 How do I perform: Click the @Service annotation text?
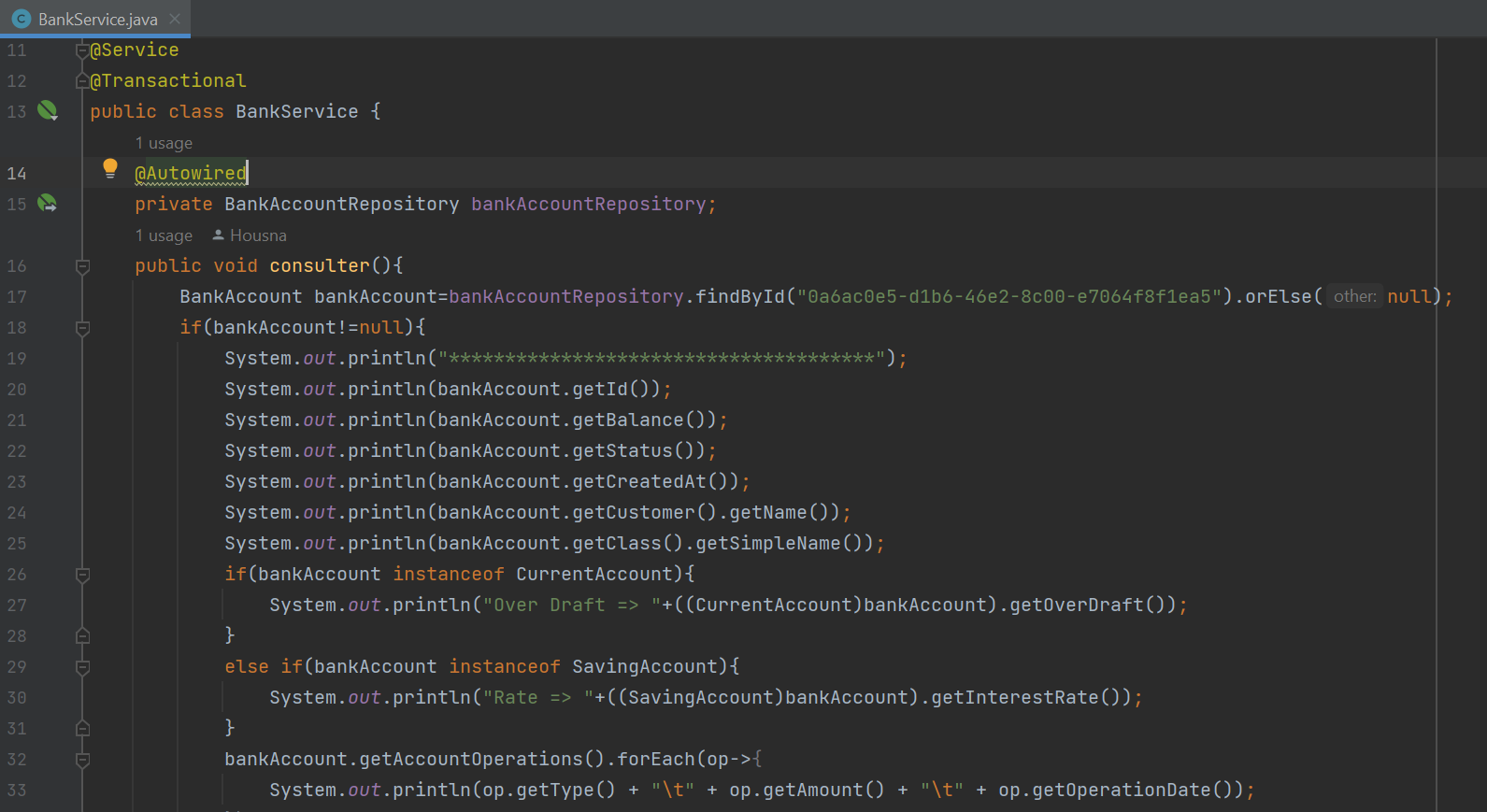135,50
